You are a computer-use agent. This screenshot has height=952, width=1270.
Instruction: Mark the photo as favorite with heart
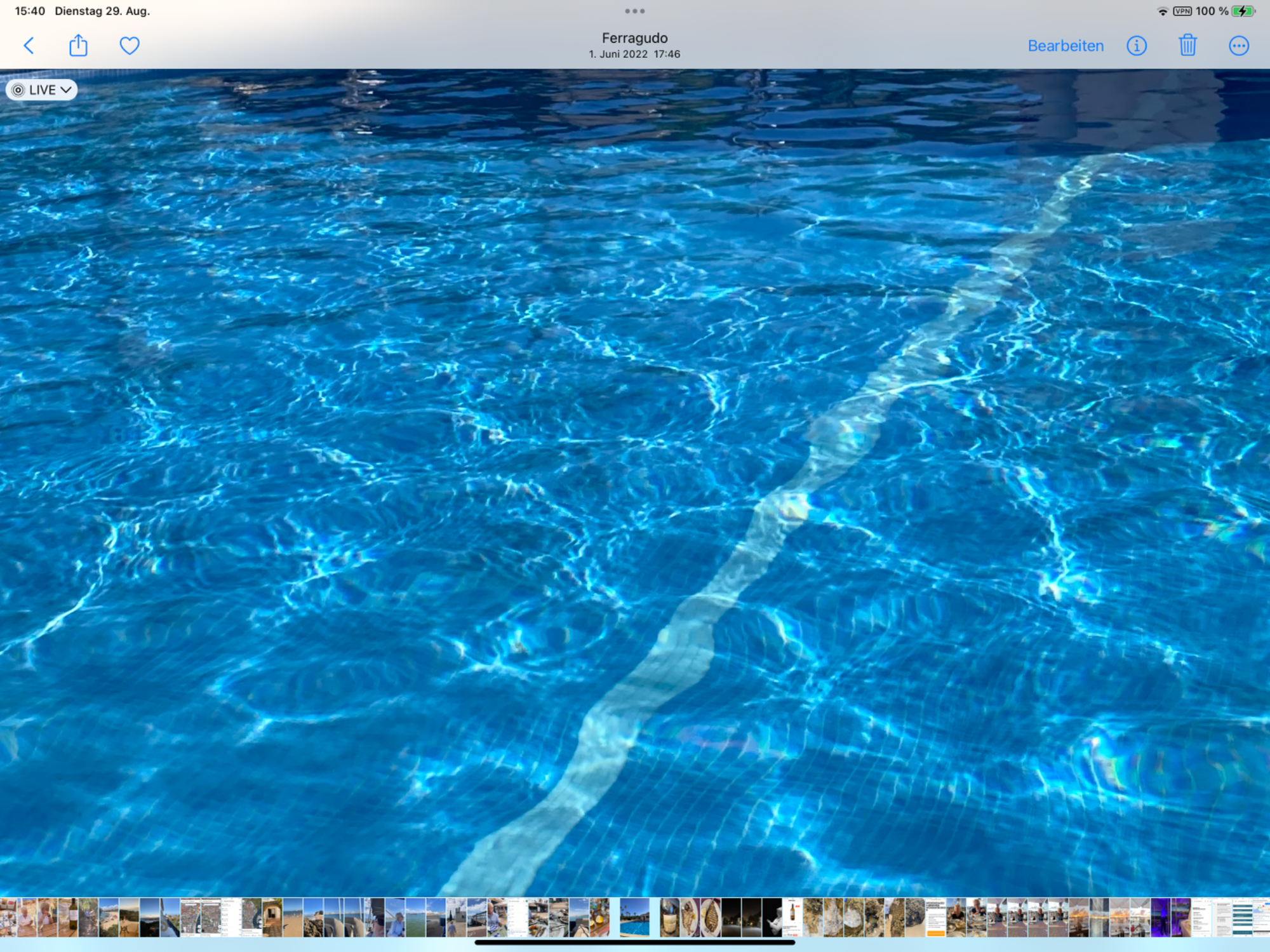coord(130,46)
